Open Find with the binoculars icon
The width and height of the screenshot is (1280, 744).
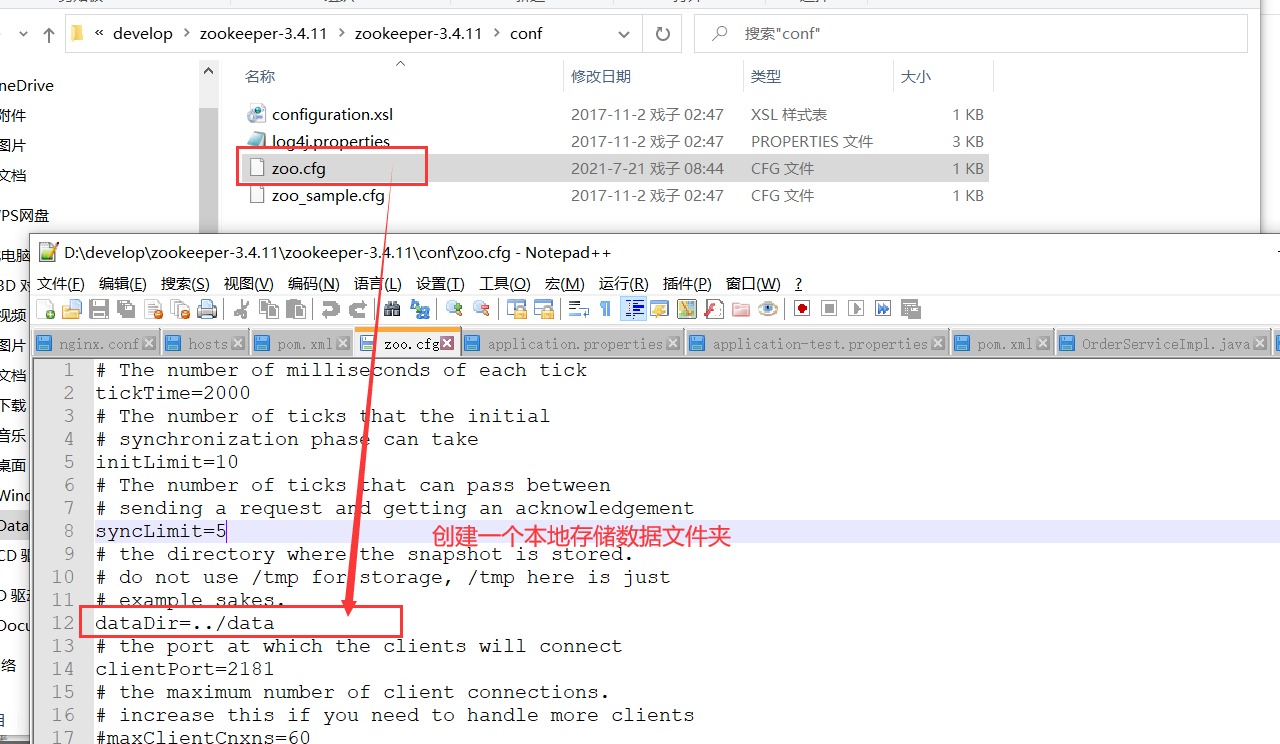pos(392,309)
